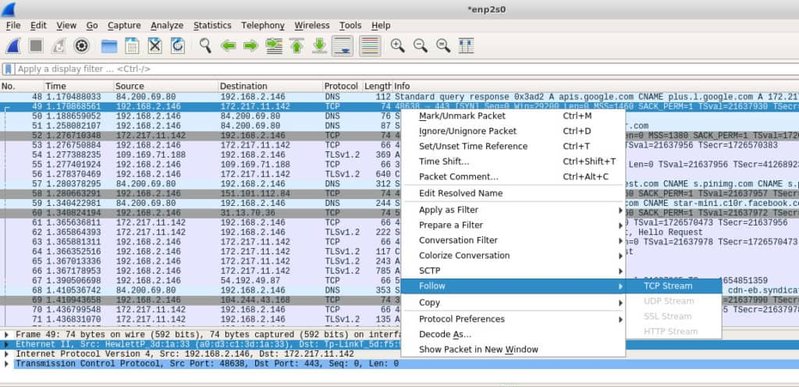Screen dimensions: 799x387
Task: Expand the Transmission Control Protocol tree
Action: 7,364
